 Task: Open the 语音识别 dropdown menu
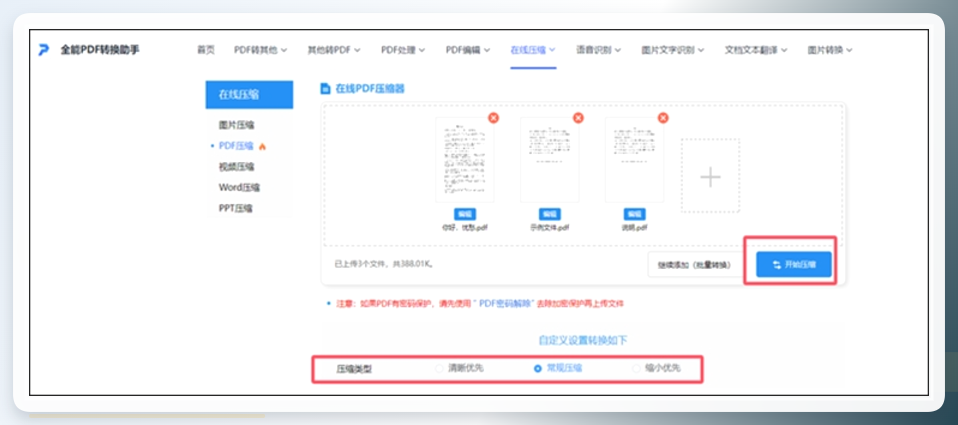pyautogui.click(x=599, y=50)
